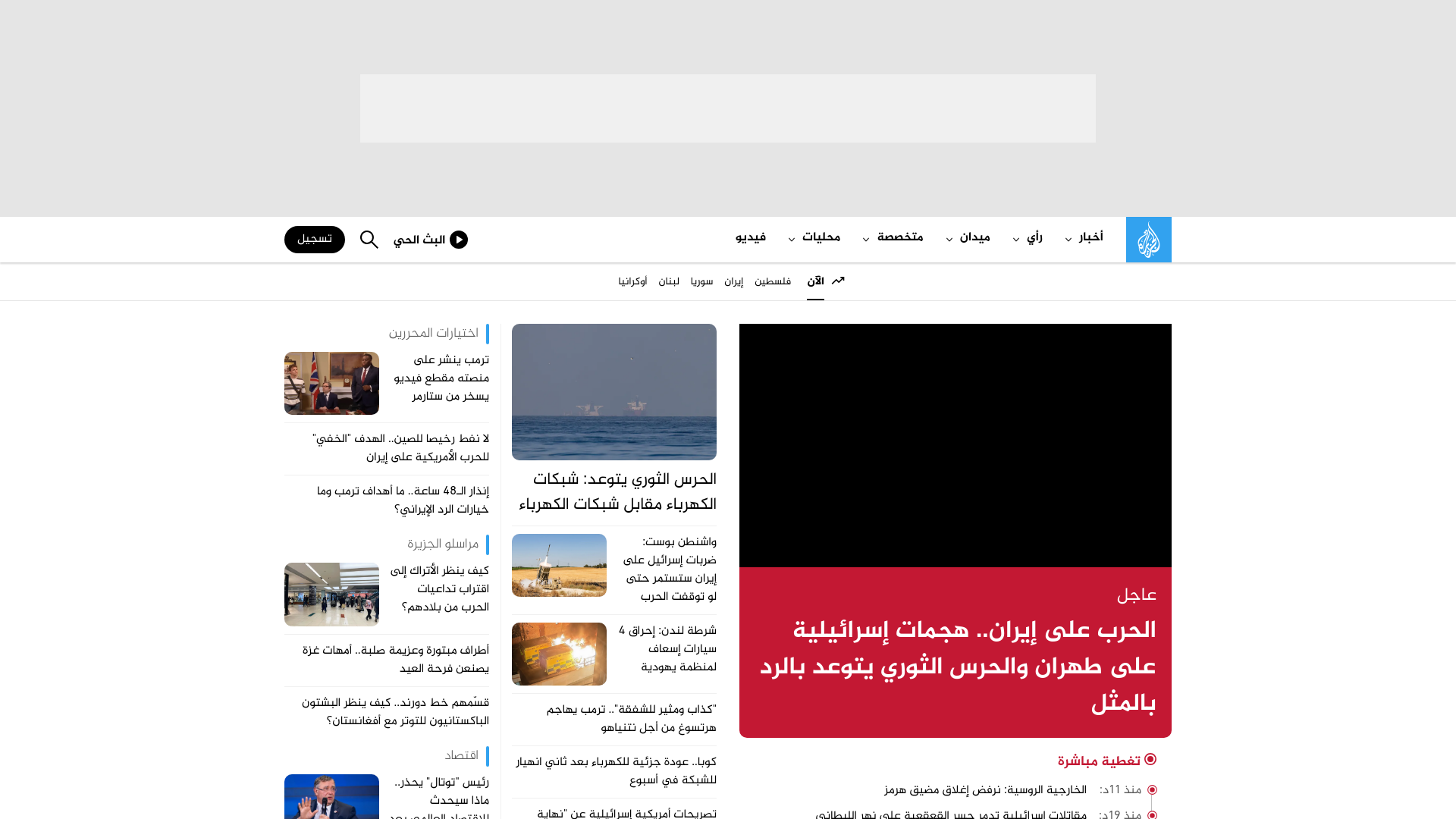The height and width of the screenshot is (819, 1456).
Task: Open headline كيف ينظر الأتراك
Action: [x=440, y=589]
